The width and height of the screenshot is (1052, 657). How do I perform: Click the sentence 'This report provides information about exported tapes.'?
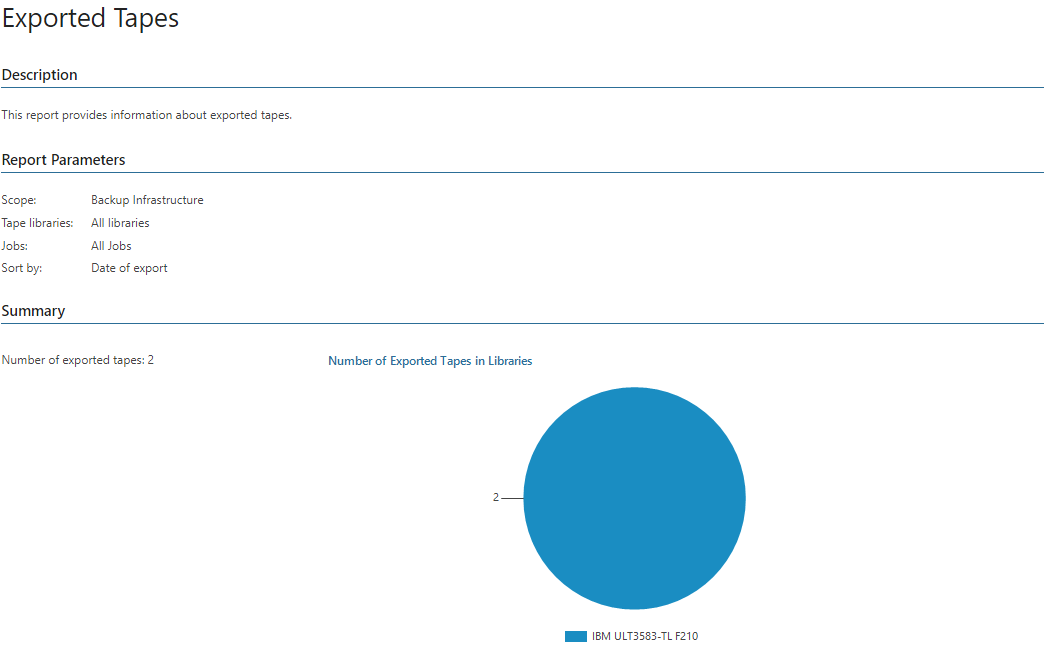146,115
